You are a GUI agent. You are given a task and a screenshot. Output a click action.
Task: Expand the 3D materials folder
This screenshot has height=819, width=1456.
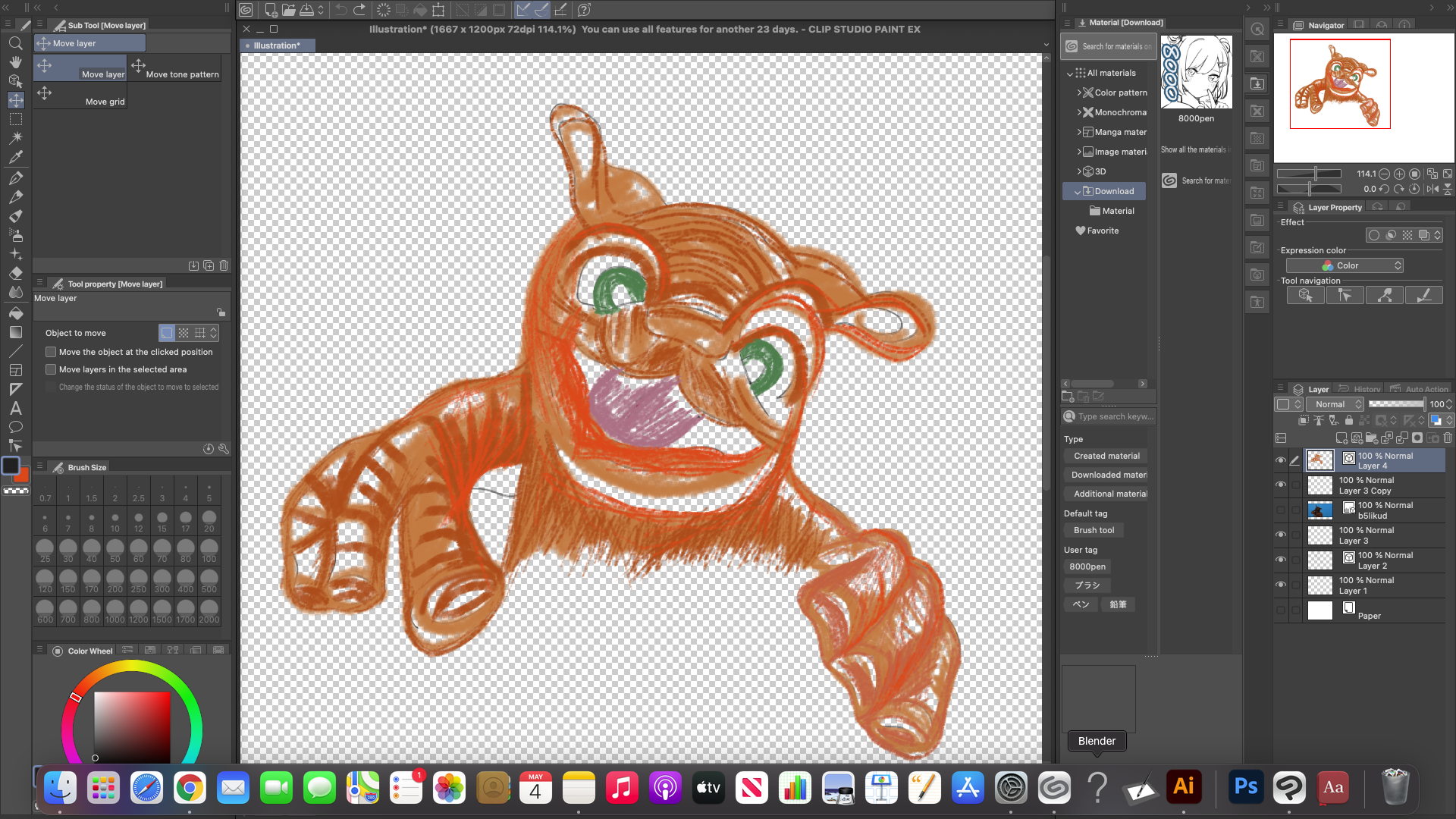[1079, 171]
